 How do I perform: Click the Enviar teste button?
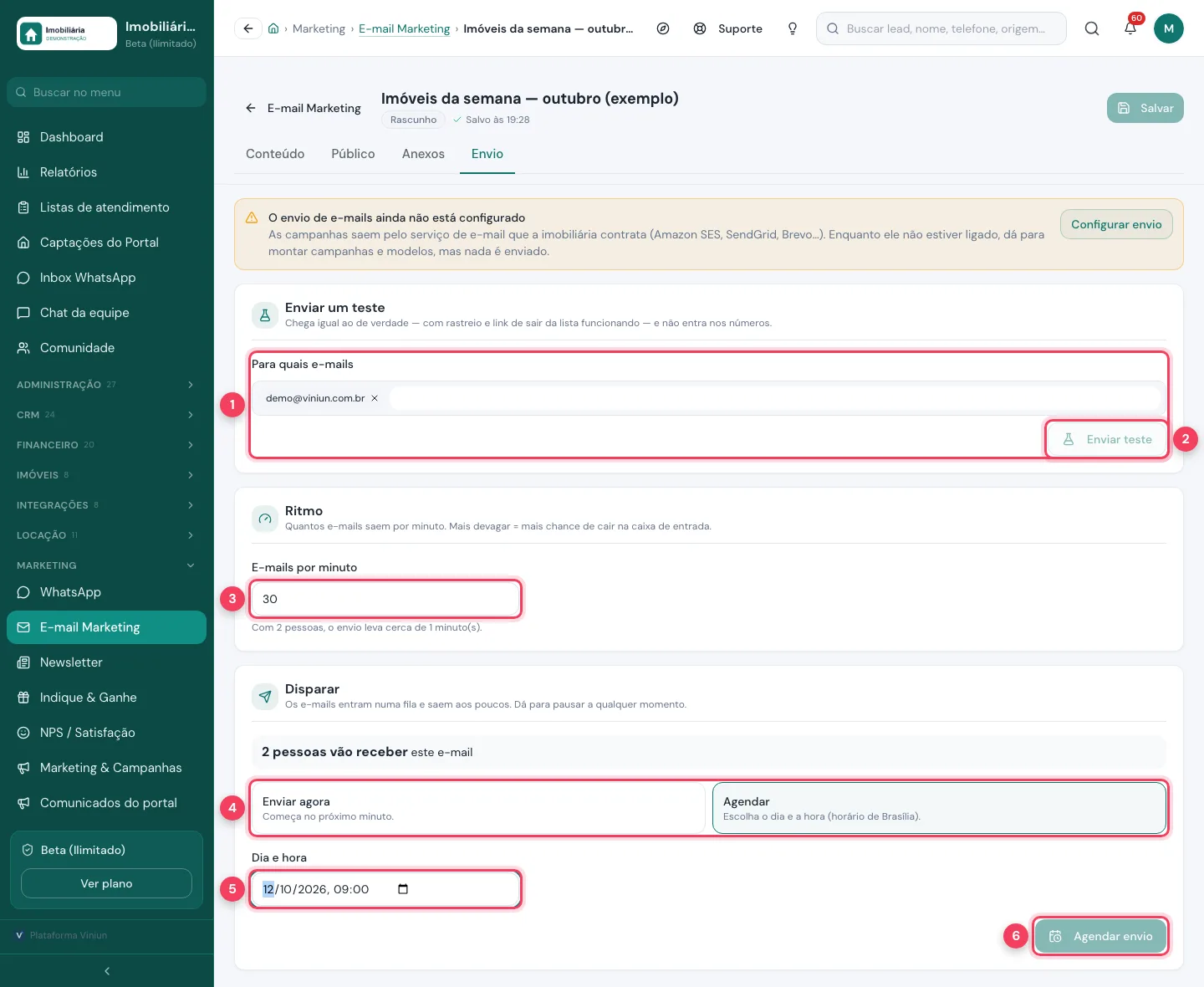[x=1107, y=439]
